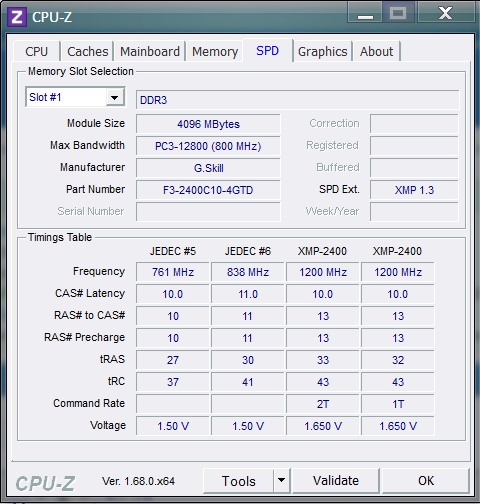Click the XMP 1.3 SPD Ext. value
This screenshot has height=504, width=480.
click(x=414, y=190)
